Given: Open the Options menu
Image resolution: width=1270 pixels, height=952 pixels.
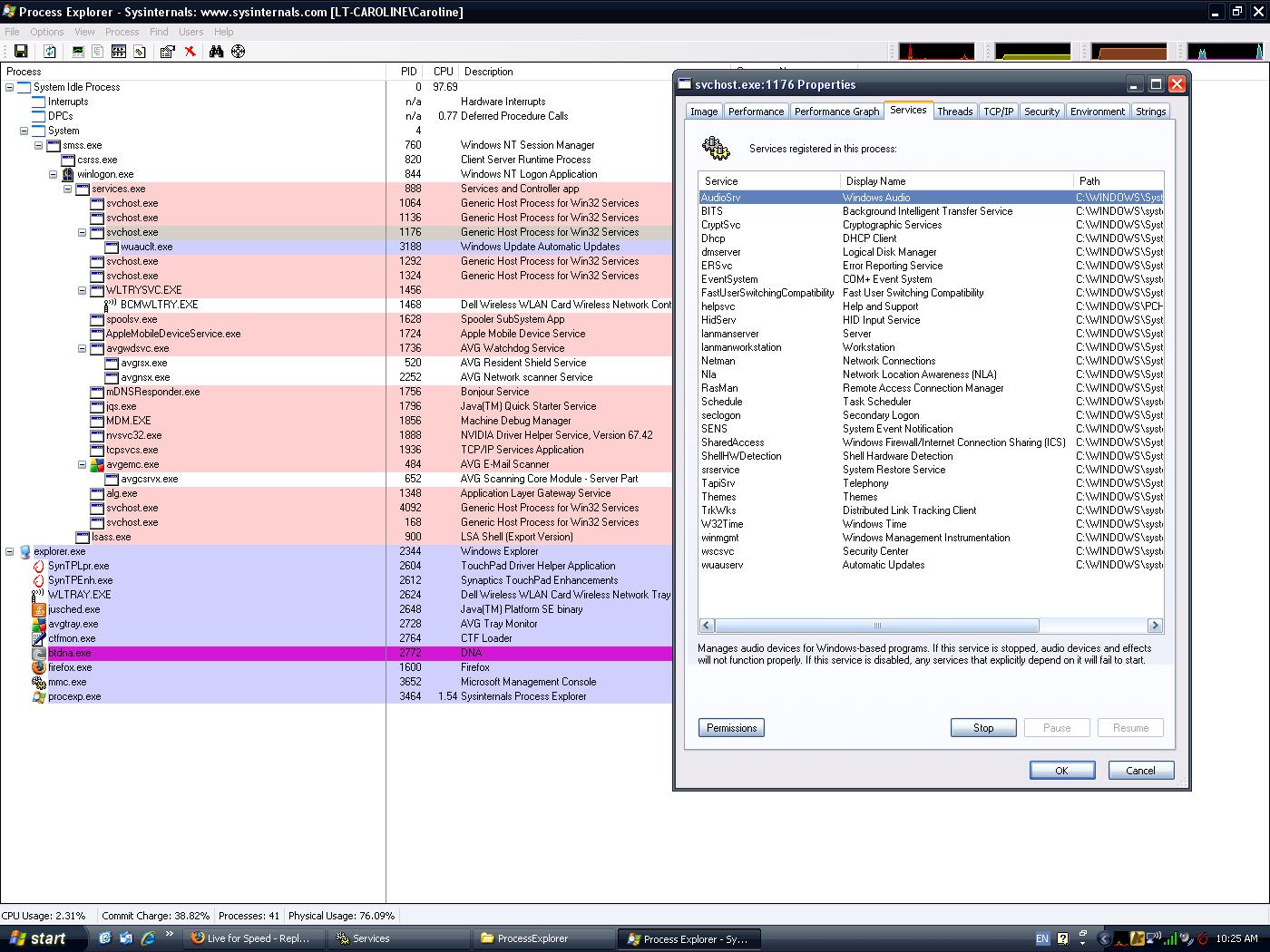Looking at the screenshot, I should tap(47, 32).
